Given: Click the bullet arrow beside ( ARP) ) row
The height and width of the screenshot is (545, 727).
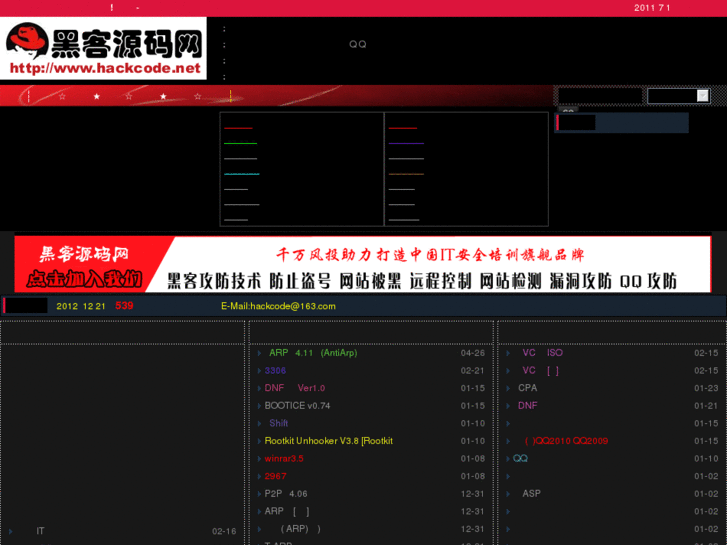Looking at the screenshot, I should click(260, 529).
